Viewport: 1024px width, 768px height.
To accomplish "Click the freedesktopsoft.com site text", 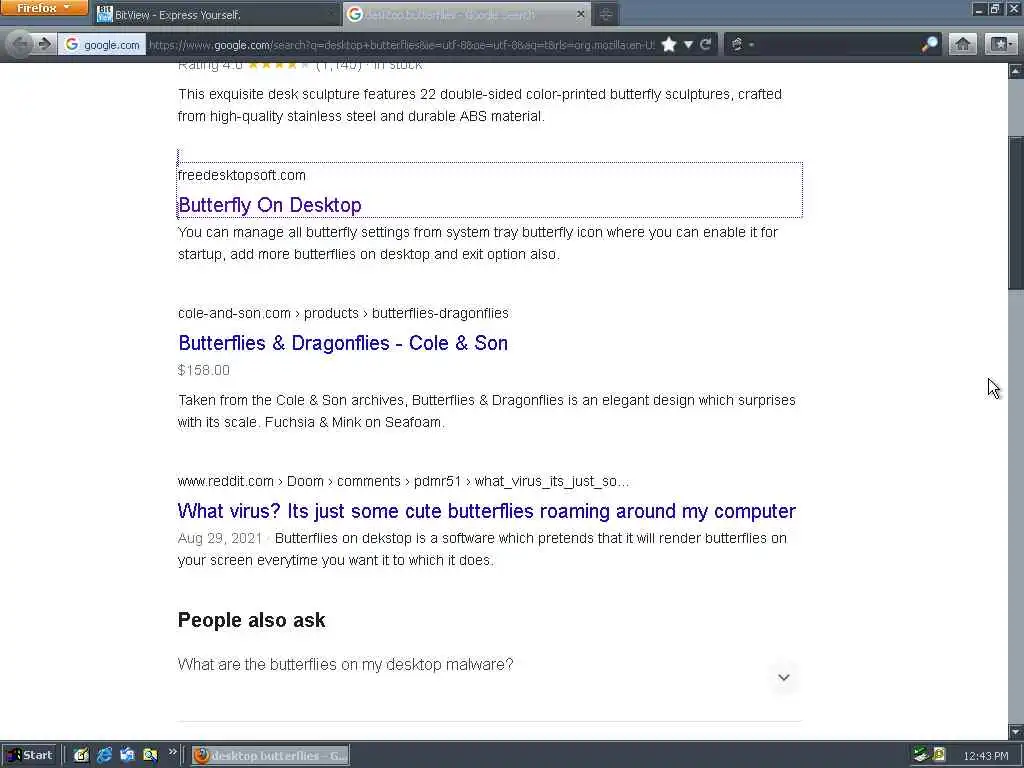I will (x=242, y=175).
